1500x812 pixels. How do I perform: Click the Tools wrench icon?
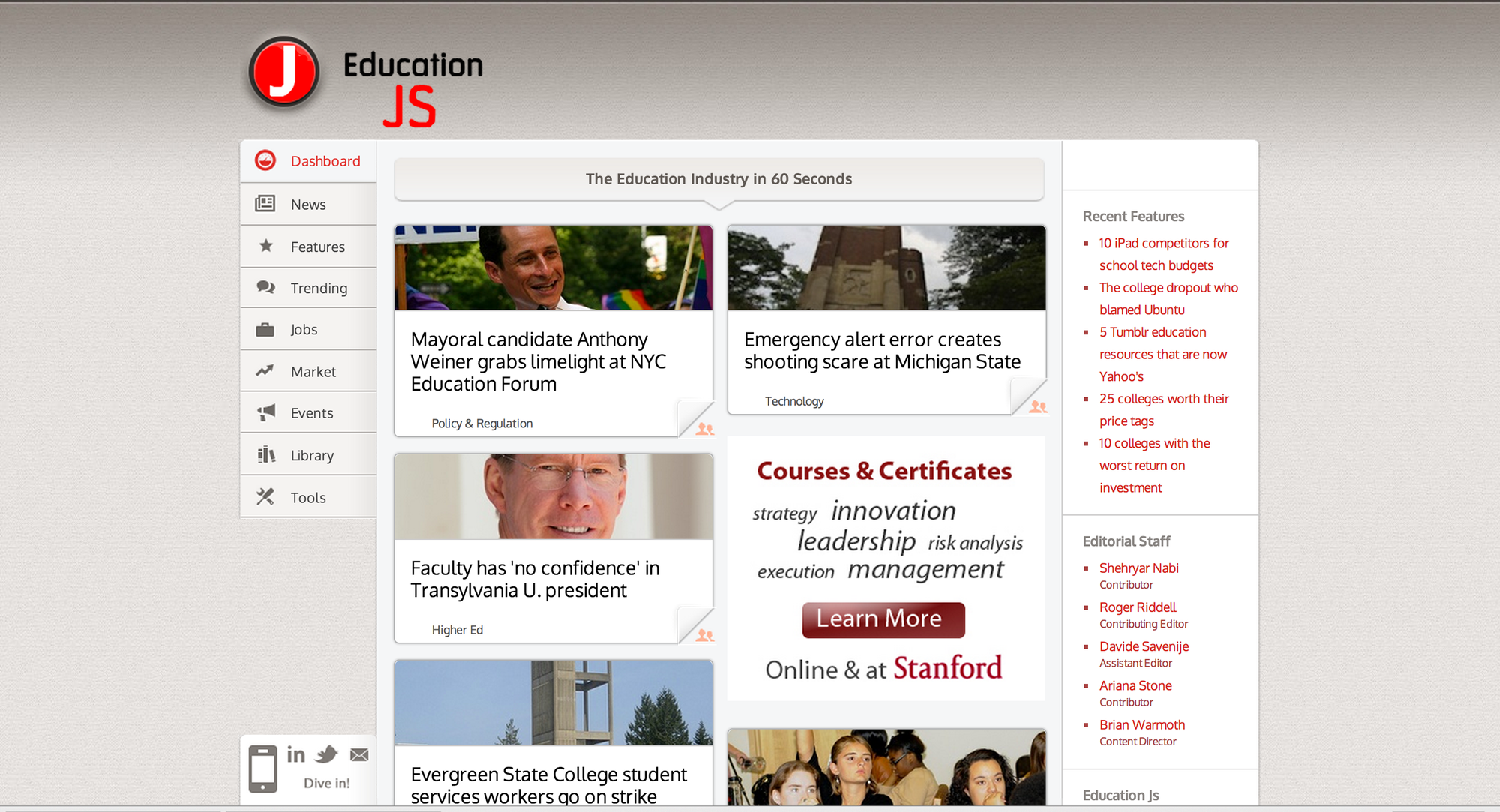265,496
